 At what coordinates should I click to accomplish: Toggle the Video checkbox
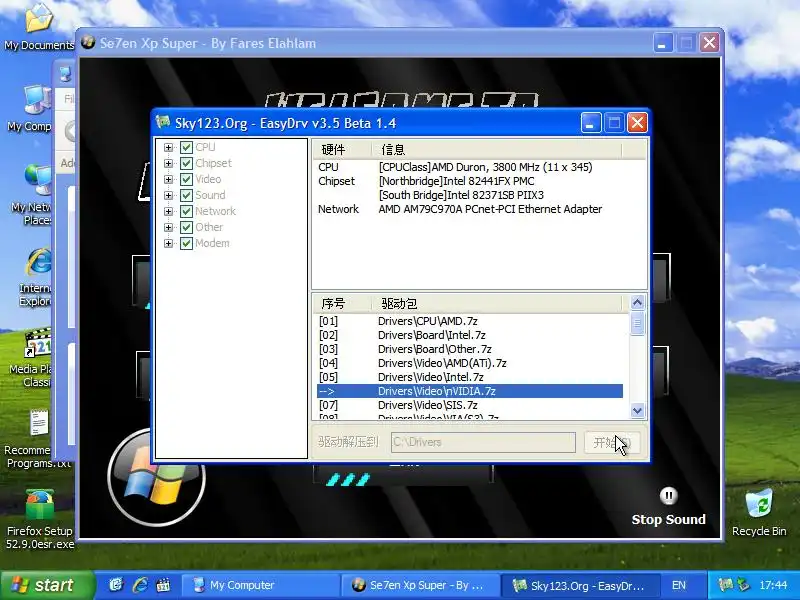186,180
